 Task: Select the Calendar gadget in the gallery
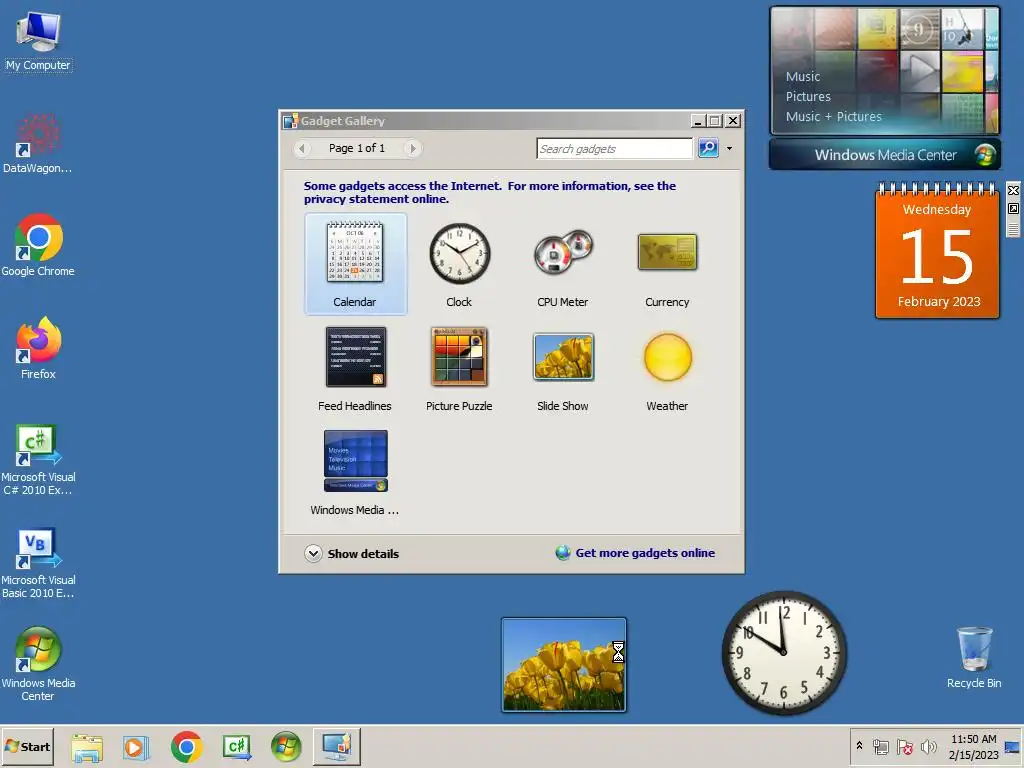tap(355, 264)
